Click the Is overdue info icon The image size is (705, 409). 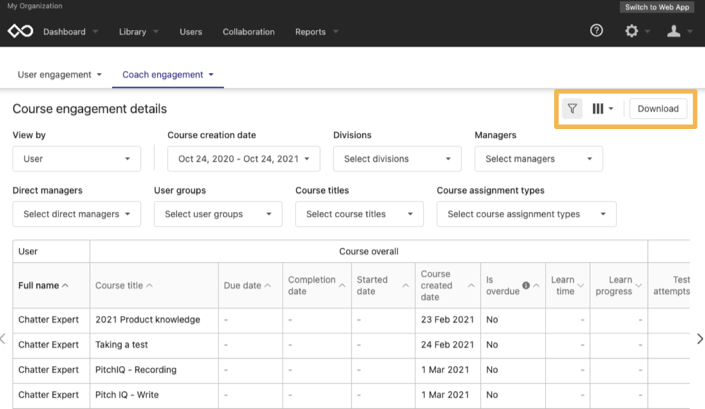pos(526,285)
